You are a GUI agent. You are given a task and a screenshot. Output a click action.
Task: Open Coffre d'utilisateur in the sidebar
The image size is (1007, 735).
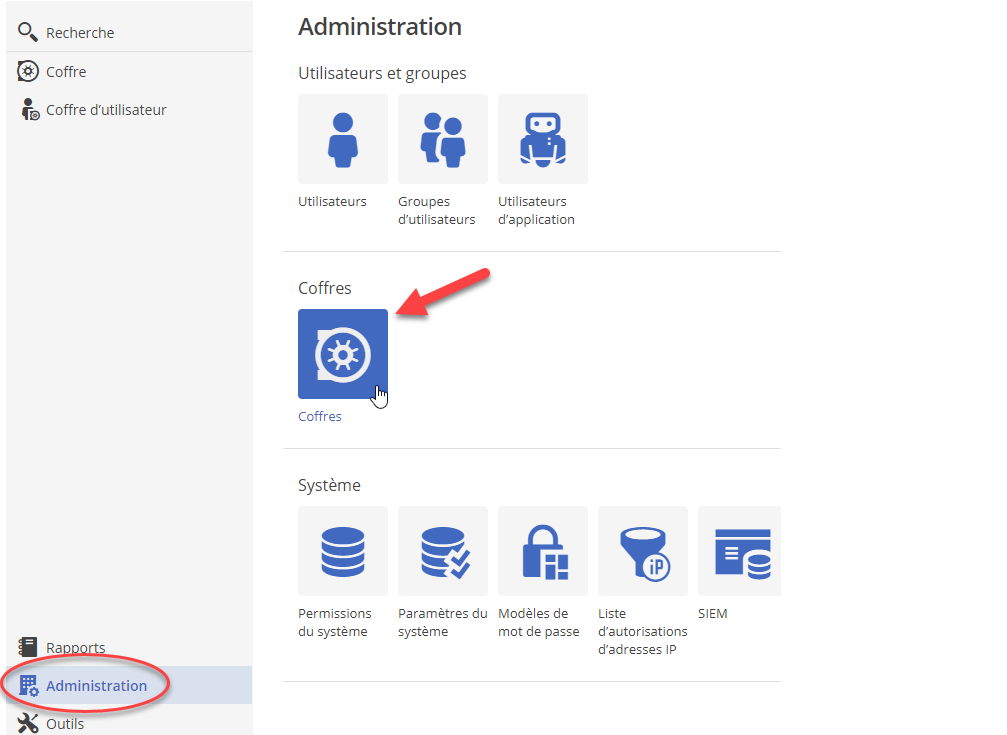106,110
